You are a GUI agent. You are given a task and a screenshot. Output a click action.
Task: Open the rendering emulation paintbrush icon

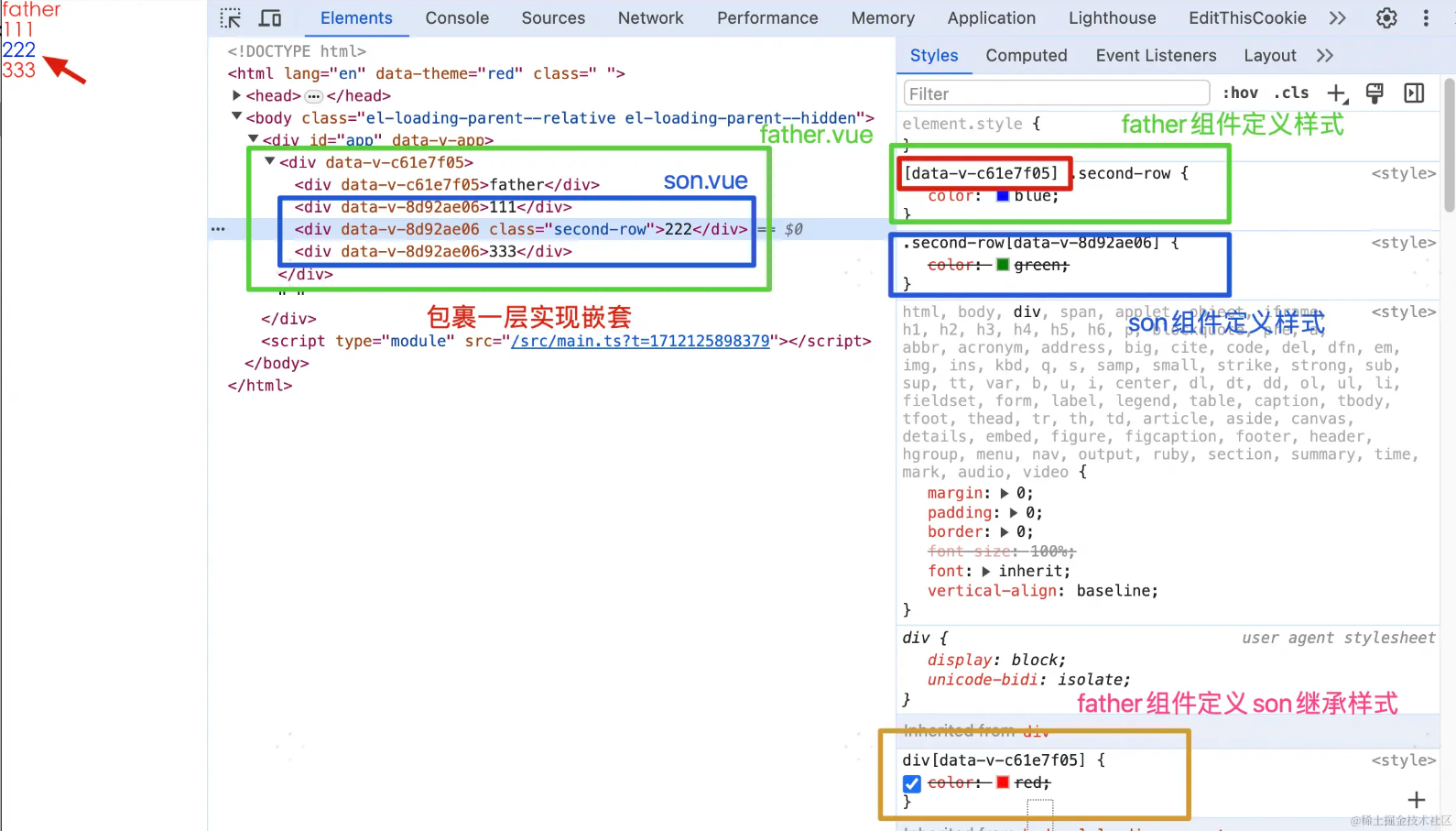[x=1375, y=93]
